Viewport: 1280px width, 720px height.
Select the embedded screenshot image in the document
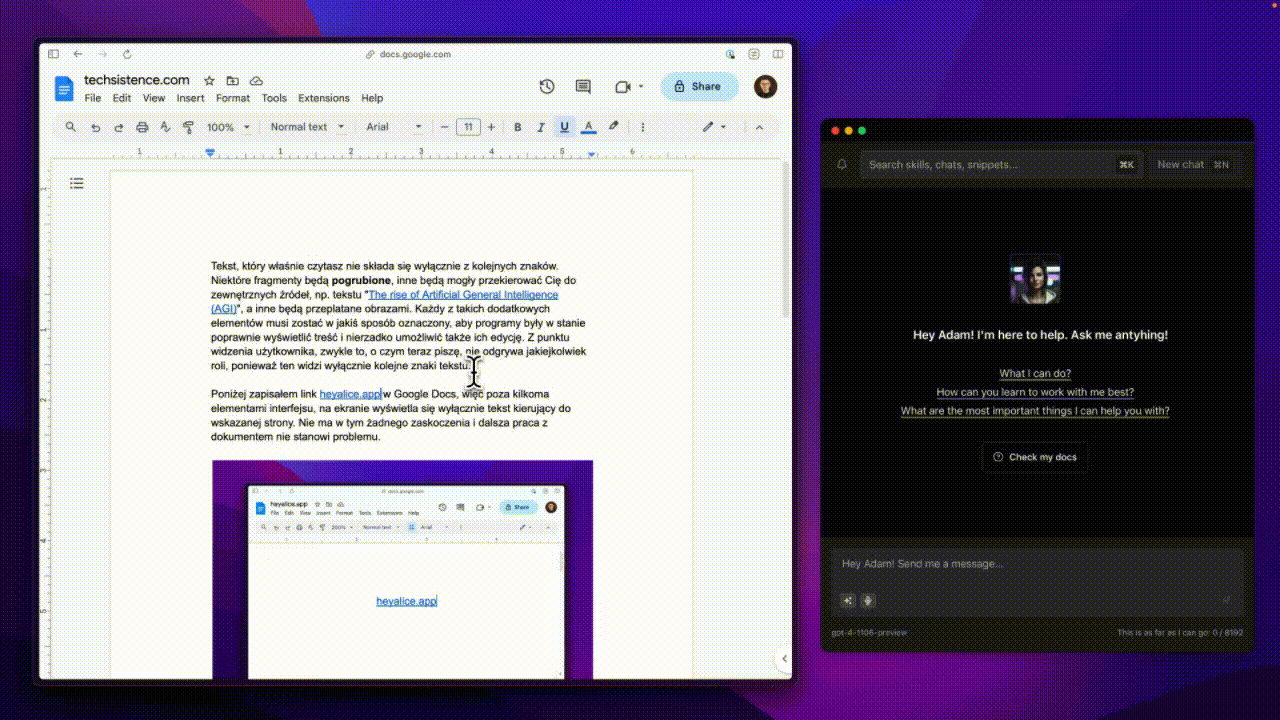coord(402,570)
